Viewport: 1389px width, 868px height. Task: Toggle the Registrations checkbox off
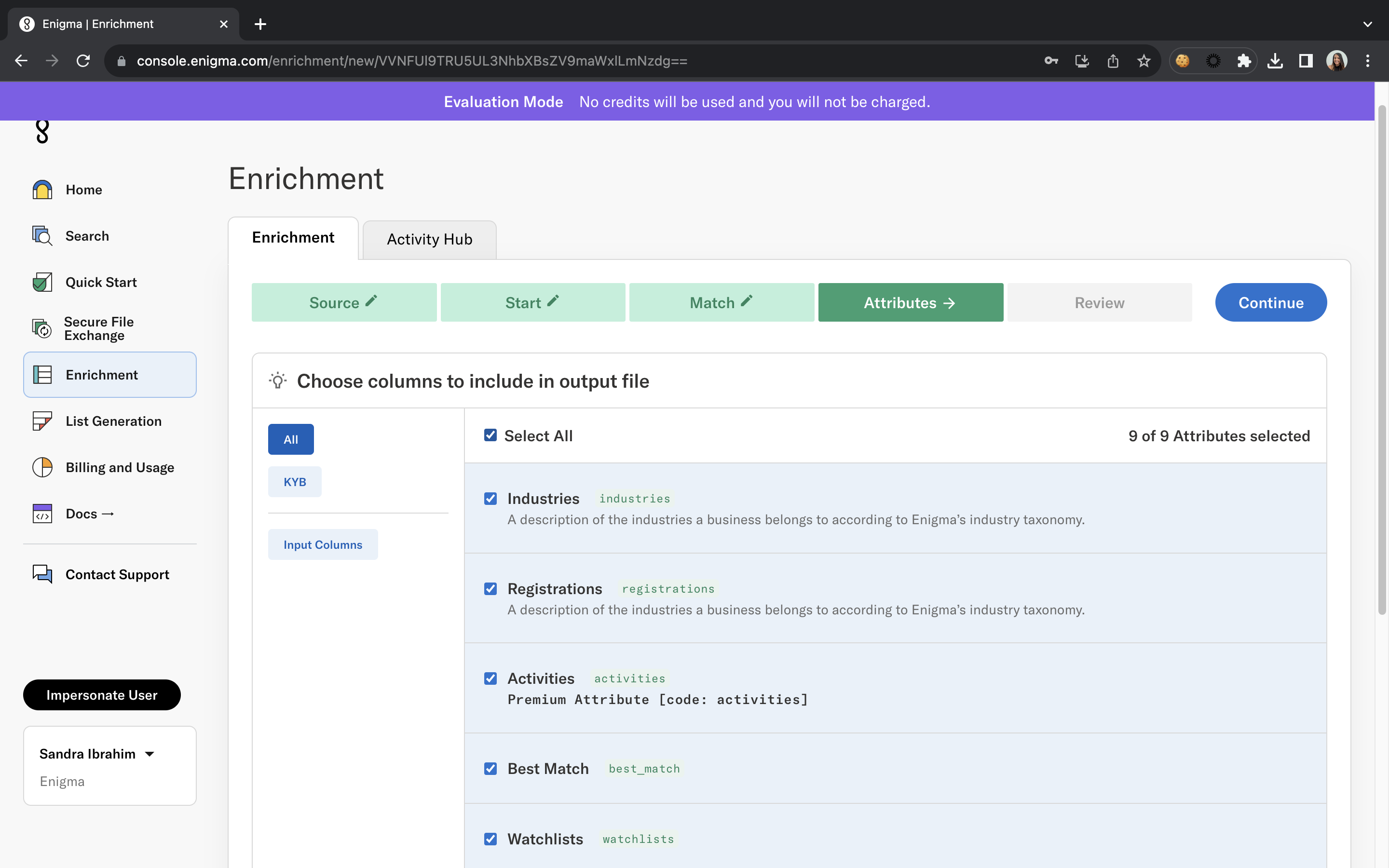pyautogui.click(x=490, y=588)
